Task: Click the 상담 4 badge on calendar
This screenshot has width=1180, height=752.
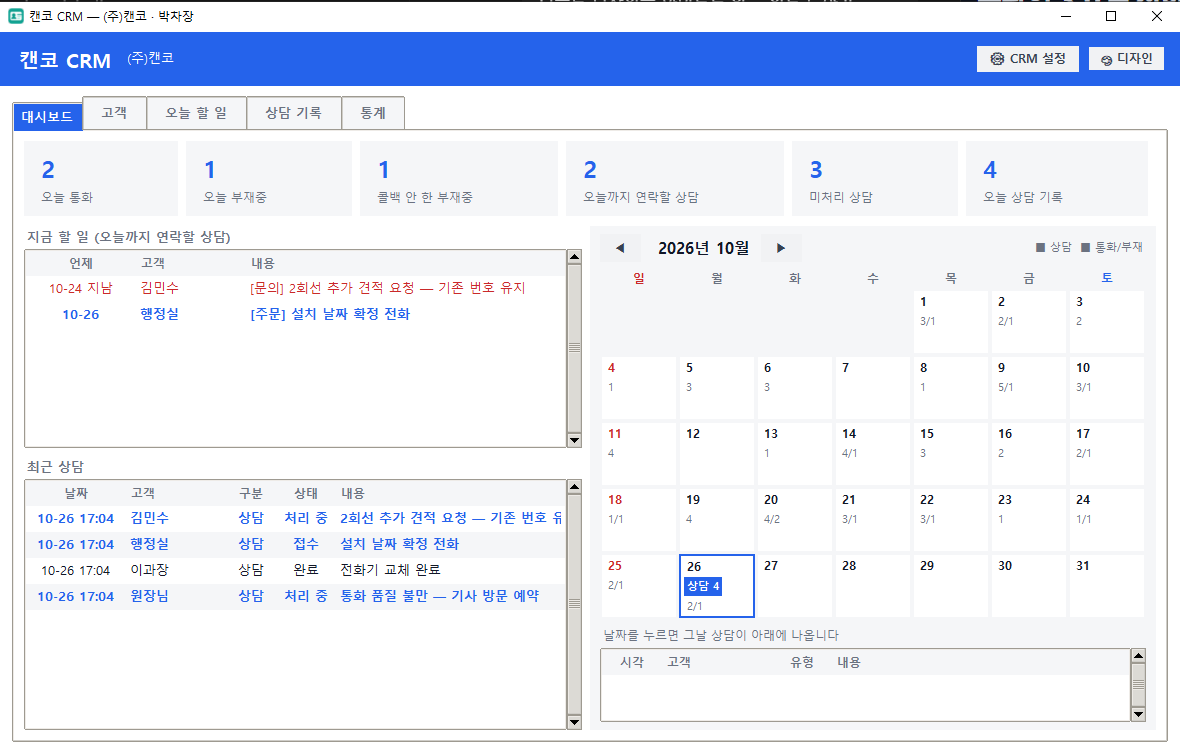Action: (703, 586)
